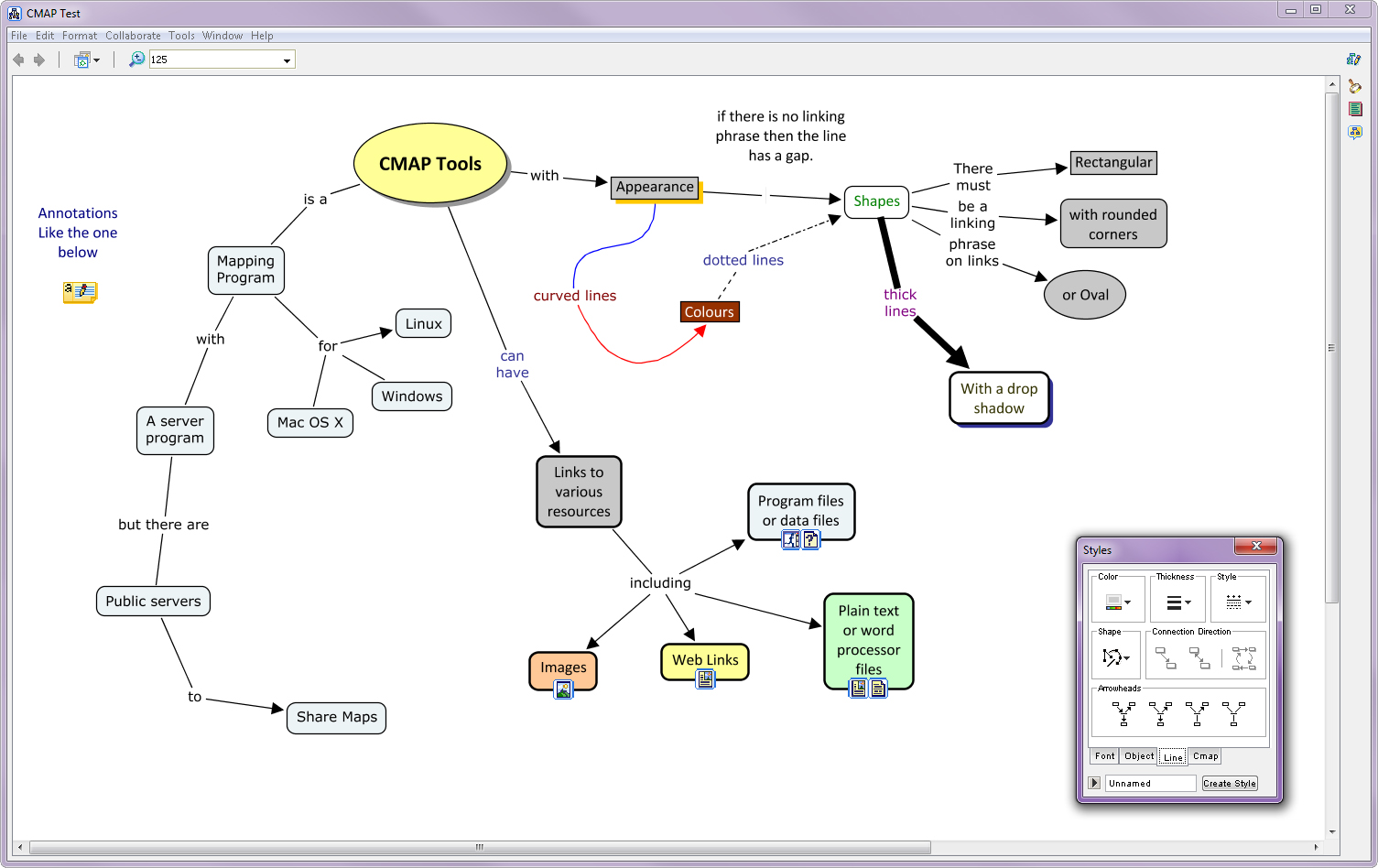Click web page resource icon under Web Links
Image resolution: width=1378 pixels, height=868 pixels.
tap(705, 678)
